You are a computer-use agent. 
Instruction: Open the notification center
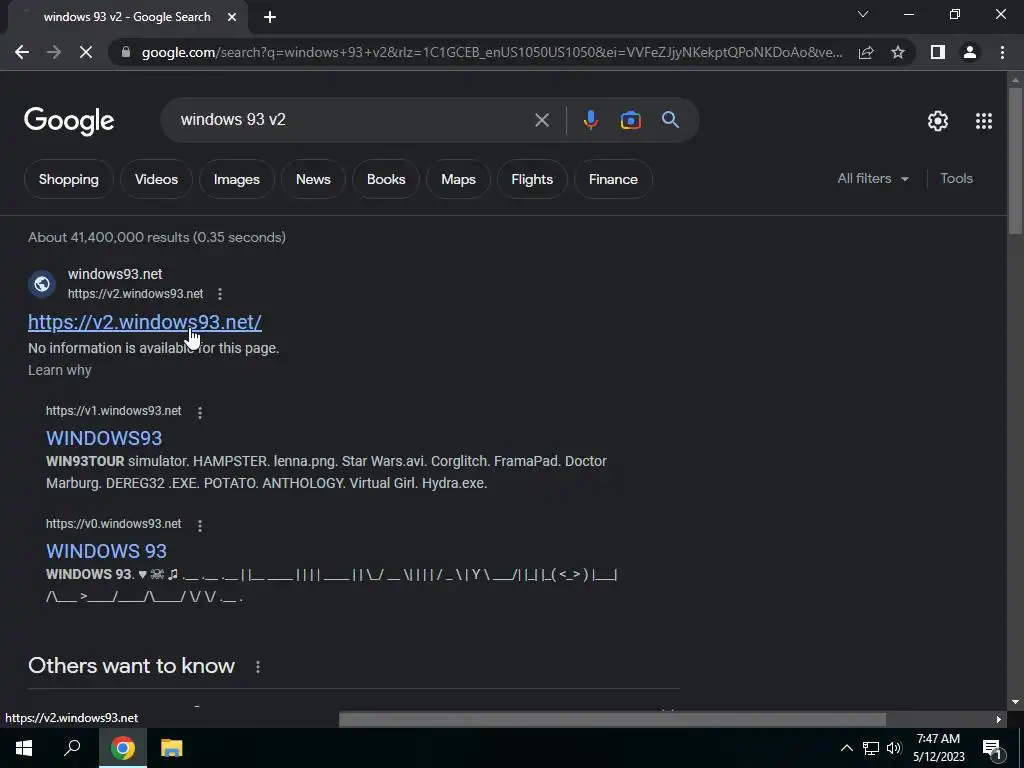point(992,749)
